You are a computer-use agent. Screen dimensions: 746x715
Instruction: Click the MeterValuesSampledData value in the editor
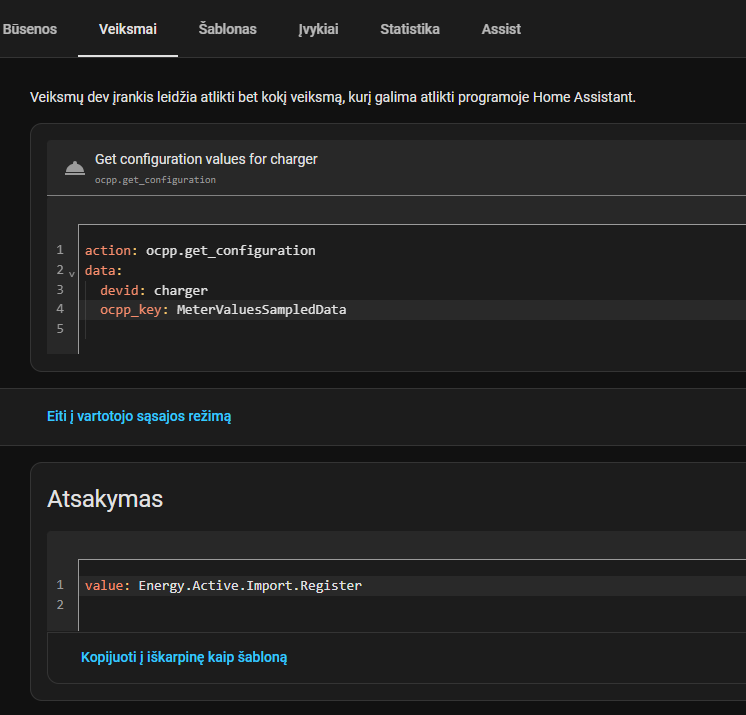261,310
